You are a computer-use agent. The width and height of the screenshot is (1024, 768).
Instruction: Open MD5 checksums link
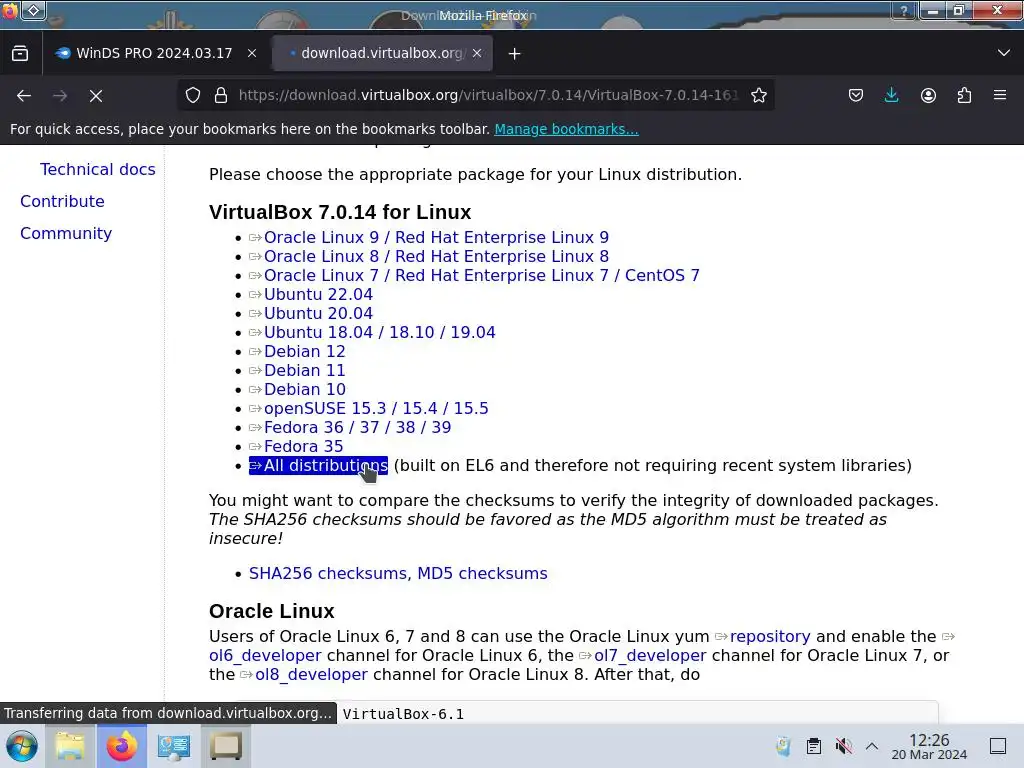point(482,573)
